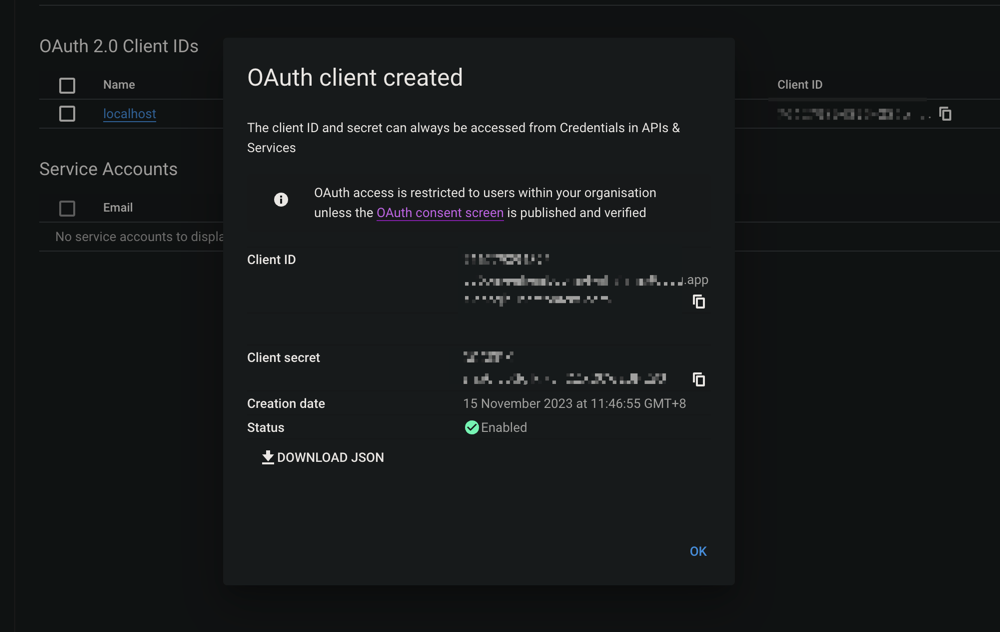Copy localhost client ID in the table

click(945, 114)
